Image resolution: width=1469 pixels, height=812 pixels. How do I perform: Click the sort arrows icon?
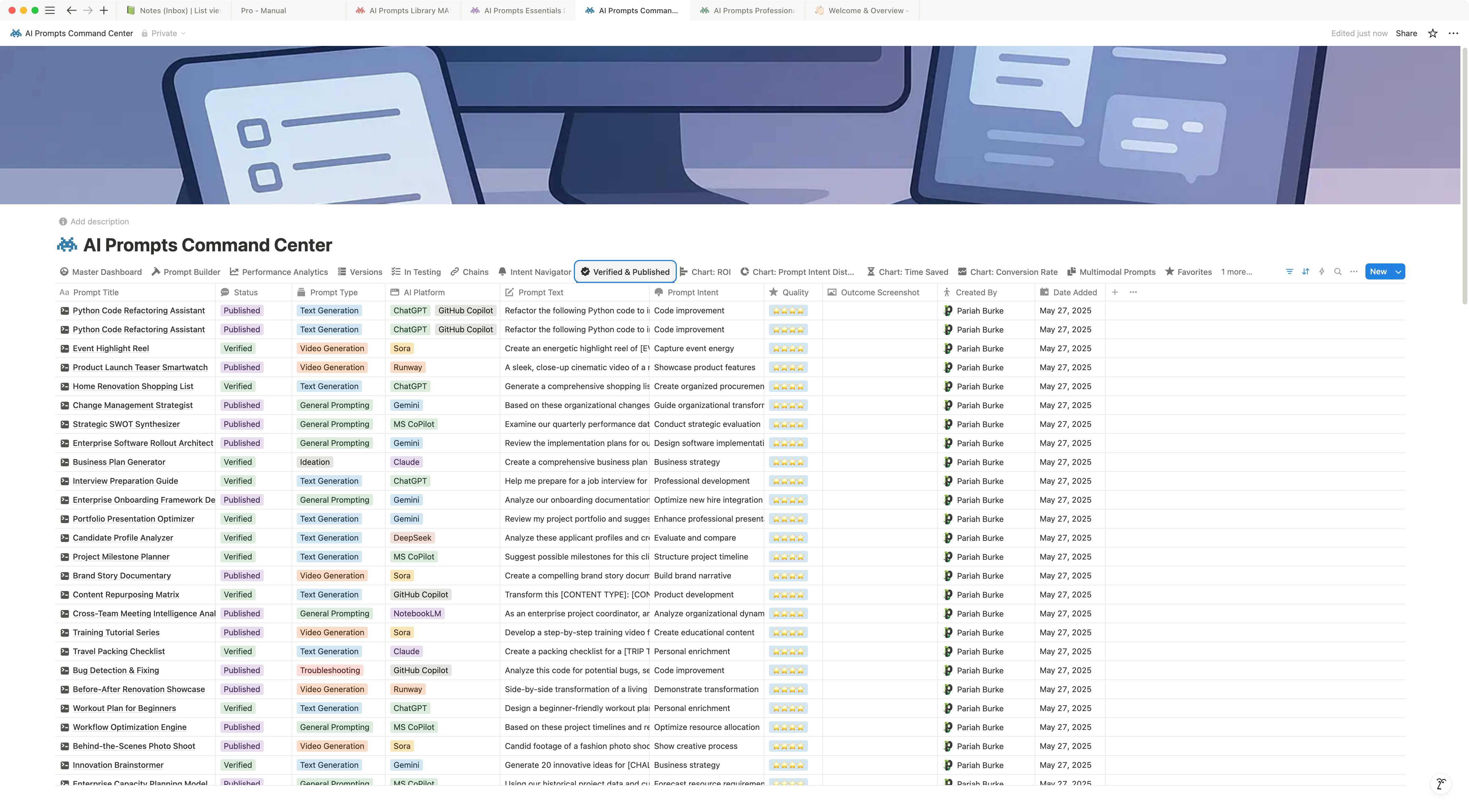pos(1305,271)
